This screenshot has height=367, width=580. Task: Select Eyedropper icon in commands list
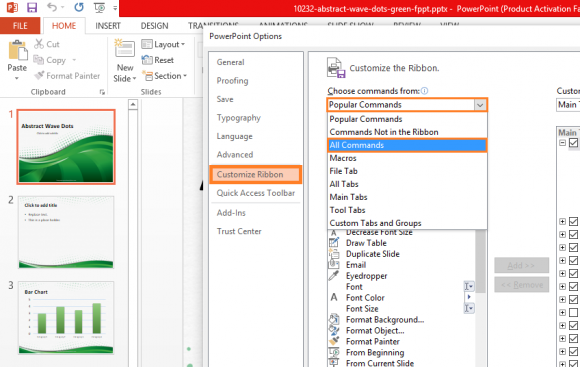(334, 276)
